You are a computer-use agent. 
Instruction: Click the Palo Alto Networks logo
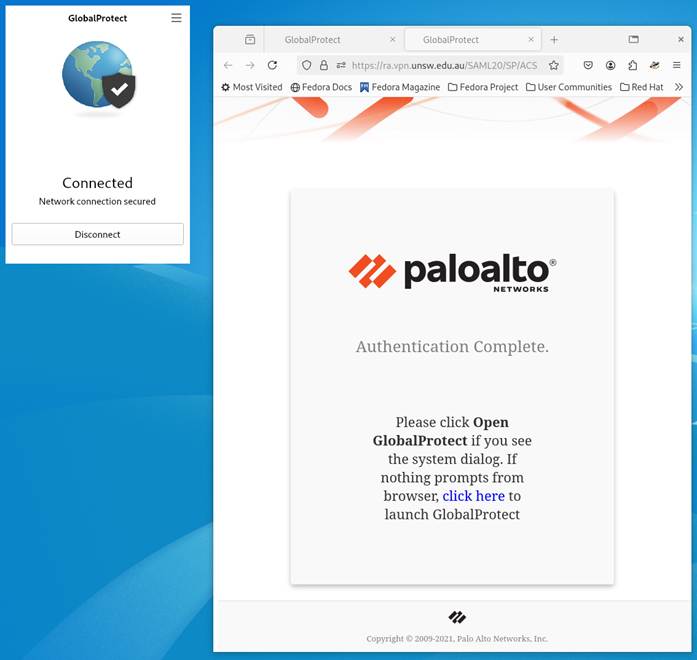tap(452, 273)
